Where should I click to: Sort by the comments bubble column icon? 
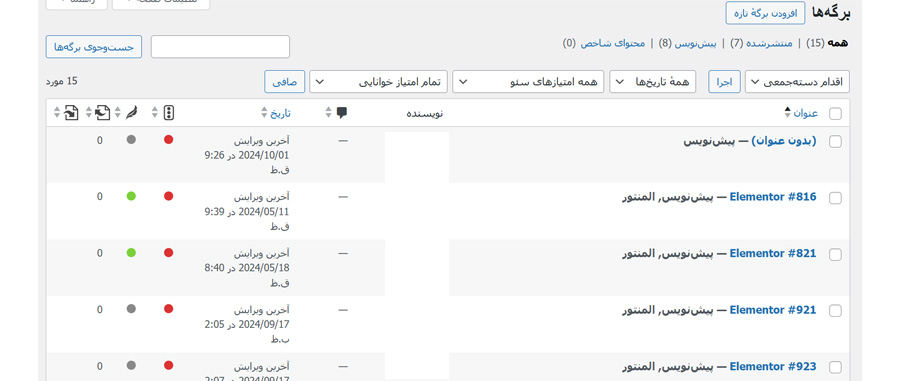pos(342,112)
